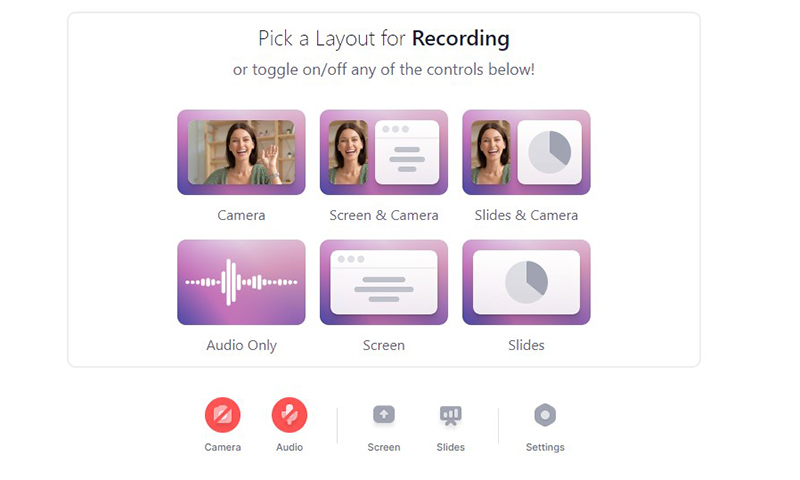The width and height of the screenshot is (800, 480).
Task: Click the Slides & Camera caption
Action: 526,215
